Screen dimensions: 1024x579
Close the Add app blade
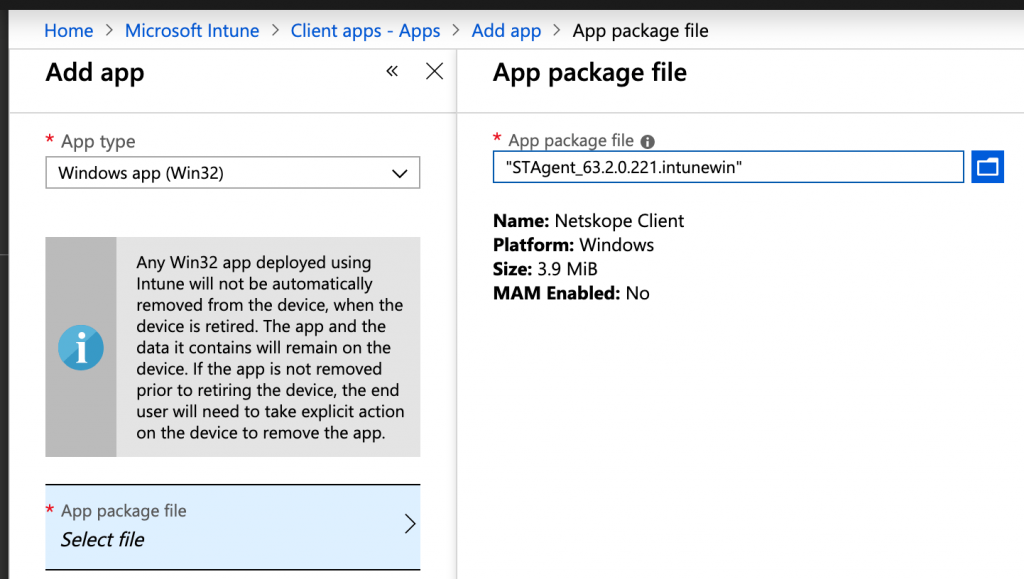(434, 71)
